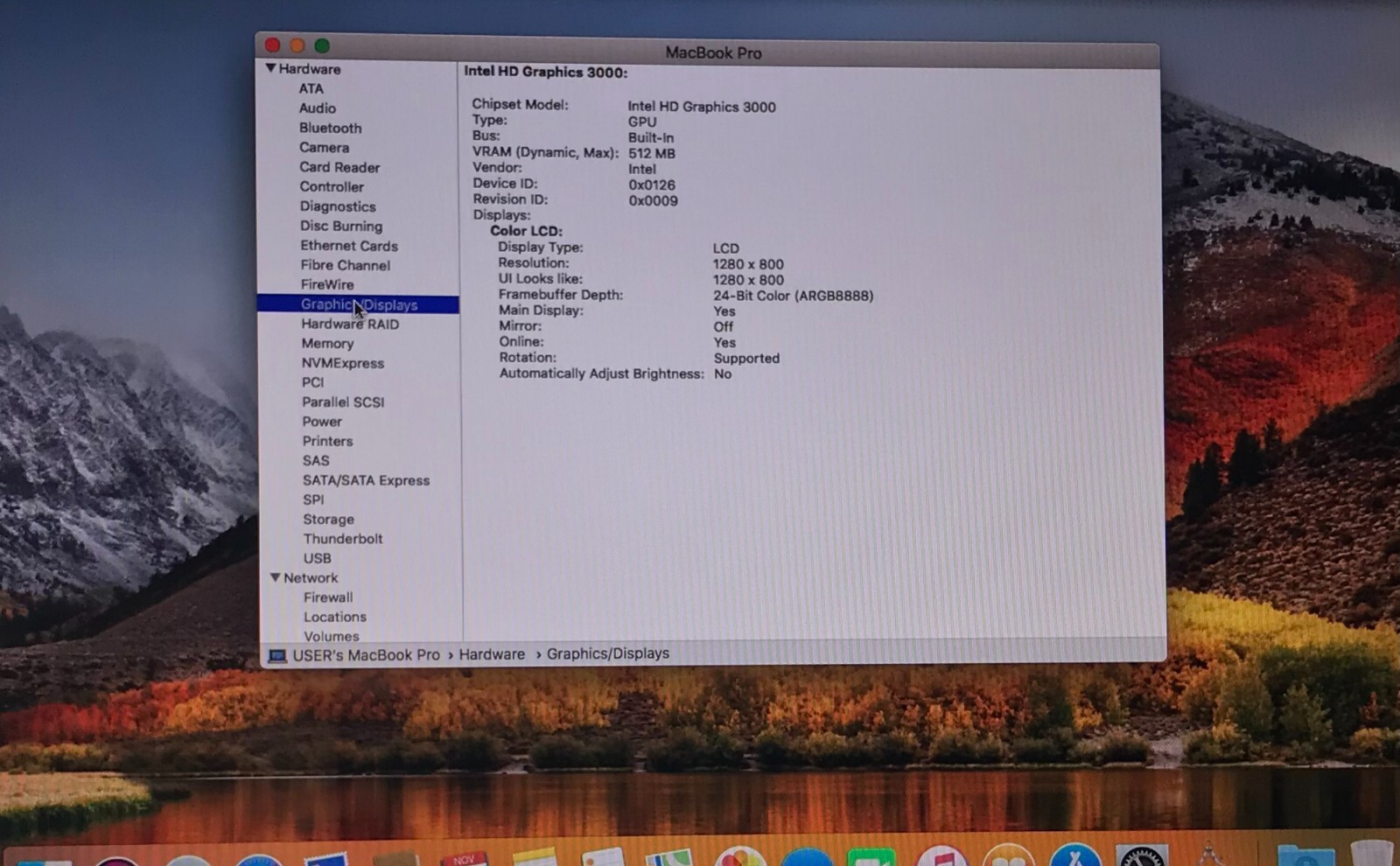Click the Color LCD display heading
1400x866 pixels.
[526, 231]
